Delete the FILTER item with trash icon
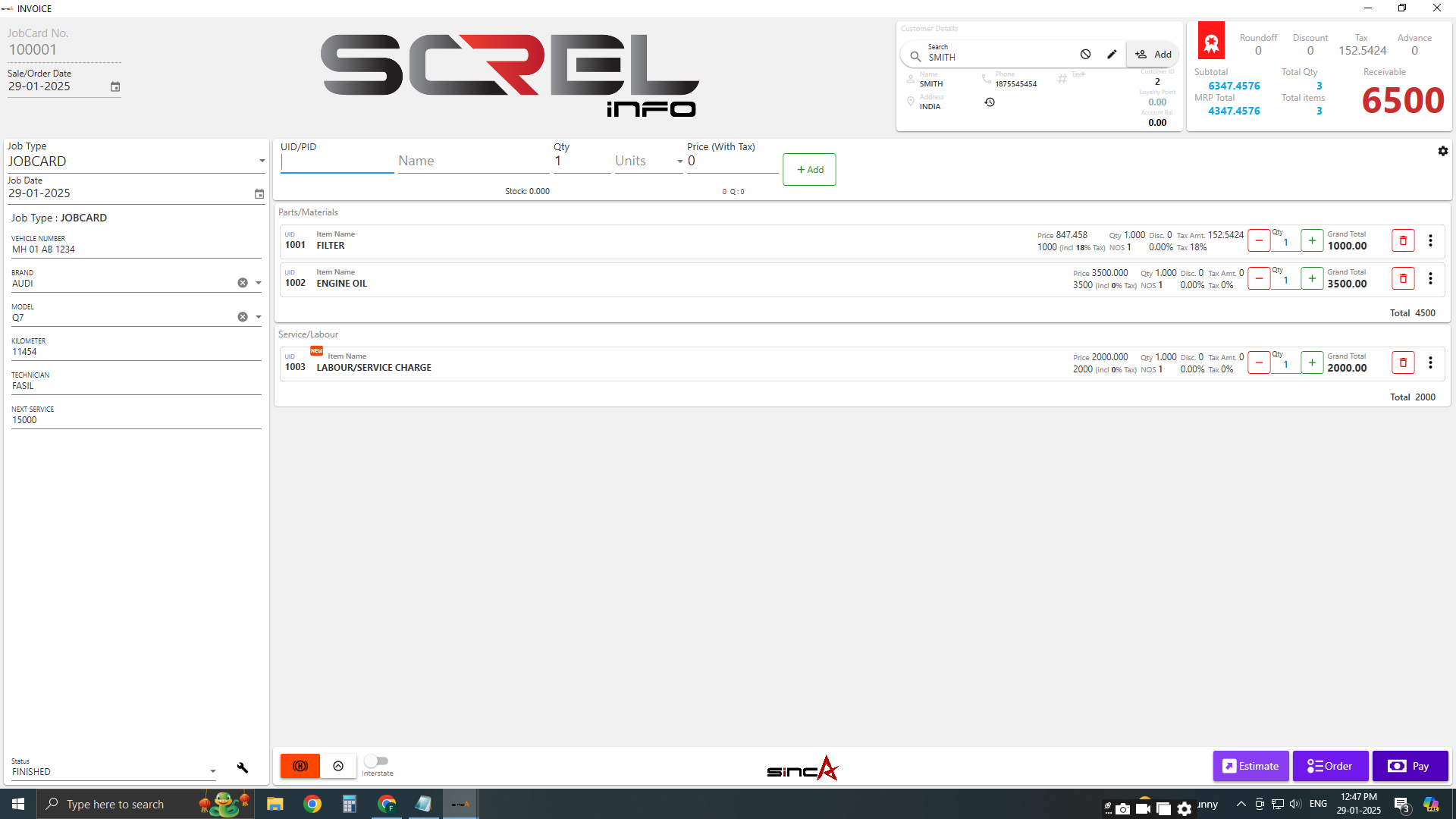The width and height of the screenshot is (1456, 819). click(x=1403, y=240)
